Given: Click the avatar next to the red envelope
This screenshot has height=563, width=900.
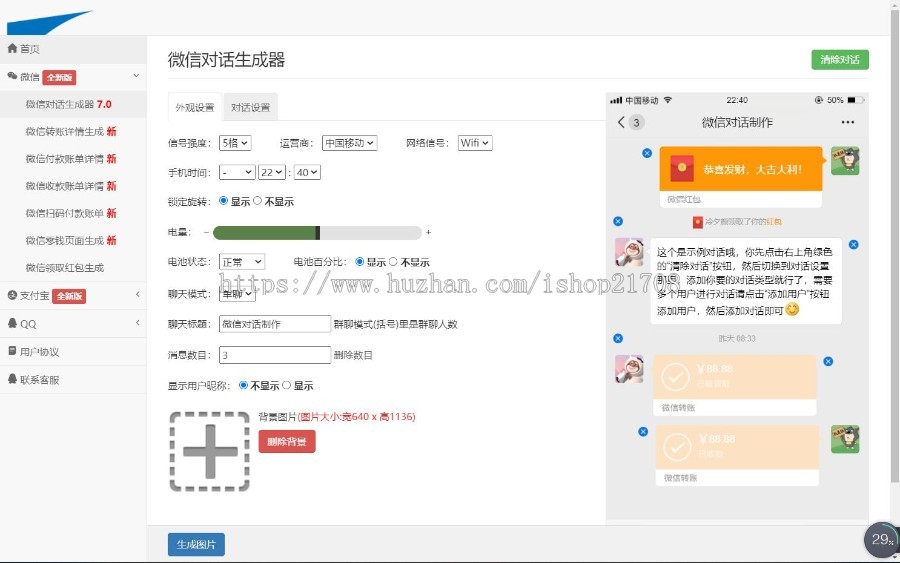Looking at the screenshot, I should pos(845,161).
